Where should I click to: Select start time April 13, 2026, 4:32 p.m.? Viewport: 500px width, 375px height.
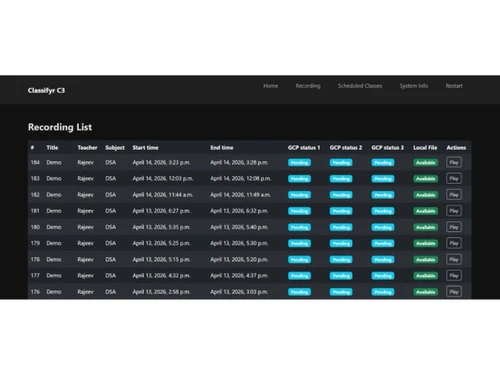tap(161, 275)
